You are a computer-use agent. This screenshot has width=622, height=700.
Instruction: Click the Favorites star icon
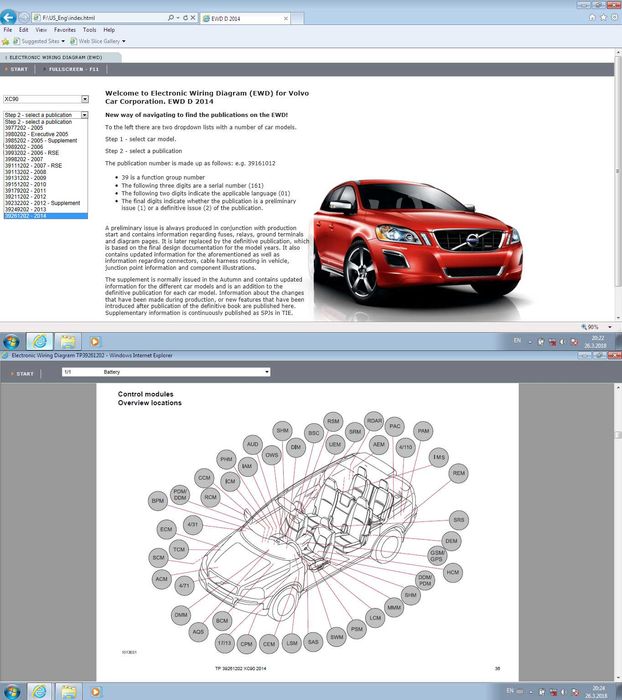point(6,42)
